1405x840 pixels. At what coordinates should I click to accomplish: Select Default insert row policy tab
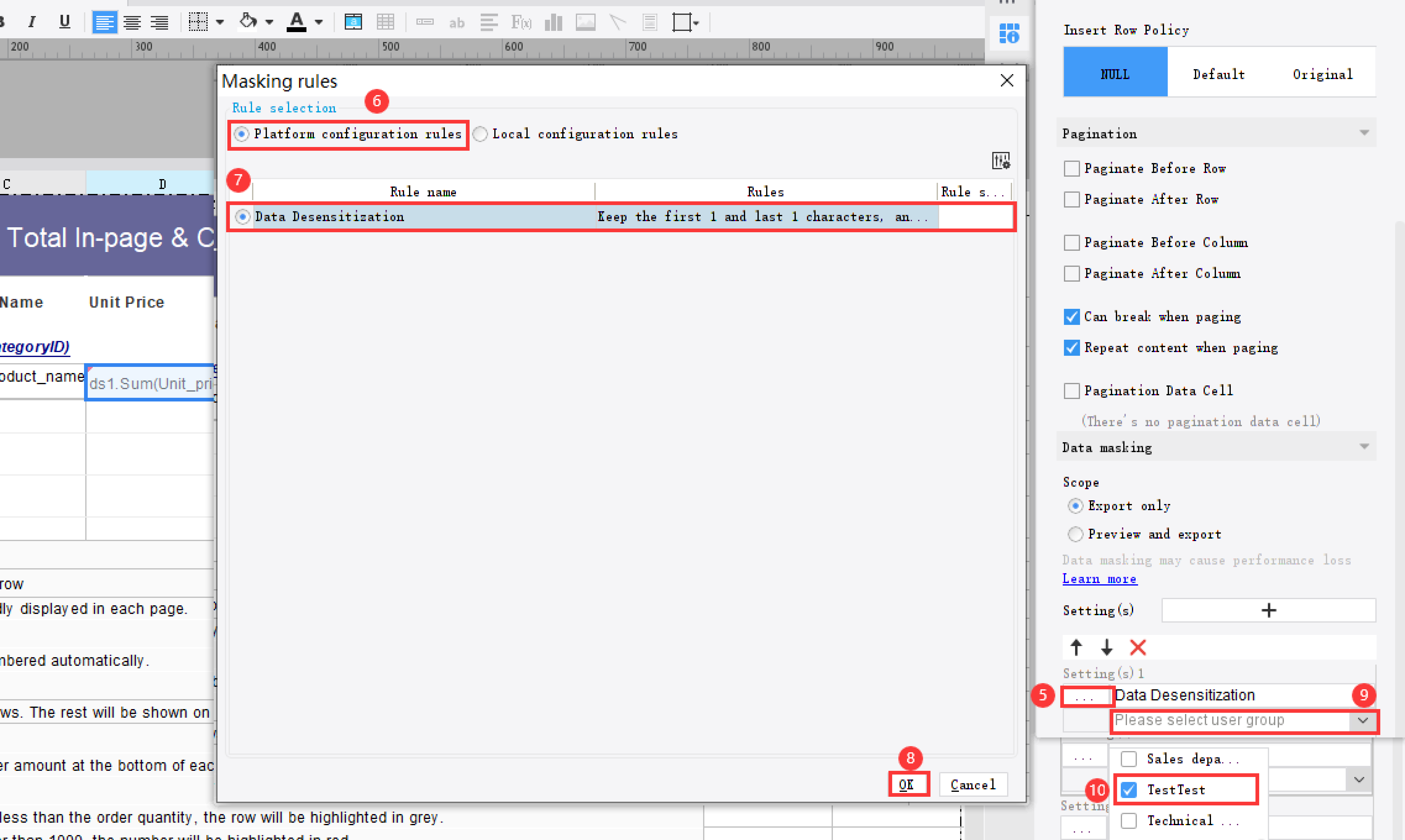[x=1218, y=74]
